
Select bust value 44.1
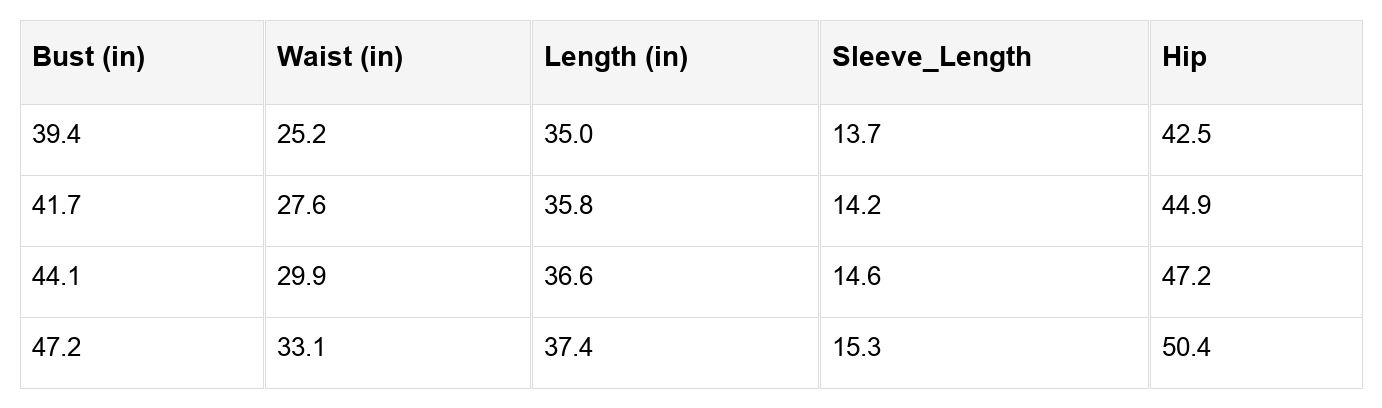click(x=56, y=277)
